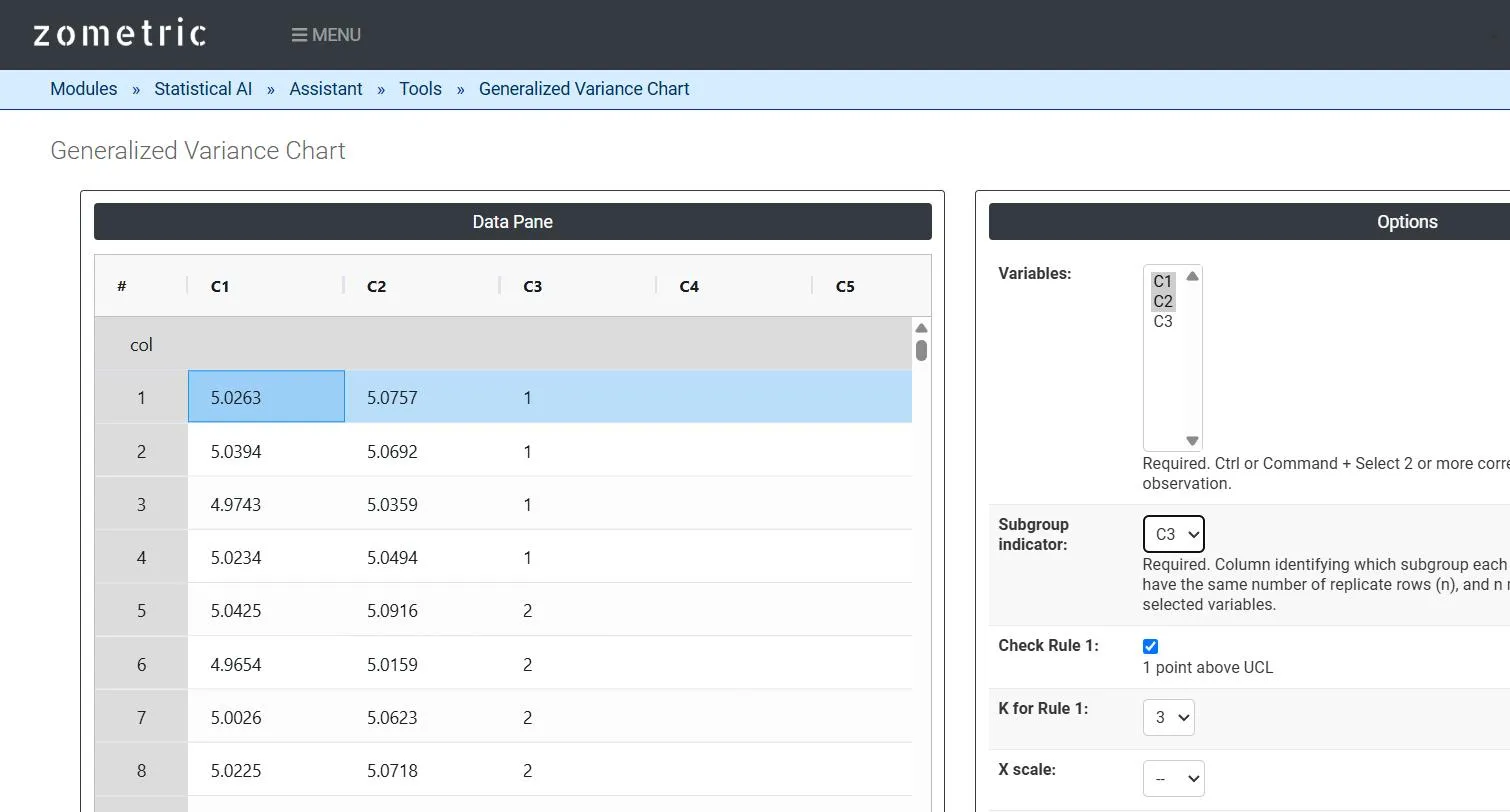The width and height of the screenshot is (1510, 812).
Task: Open K for Rule 1 dropdown
Action: pyautogui.click(x=1168, y=717)
